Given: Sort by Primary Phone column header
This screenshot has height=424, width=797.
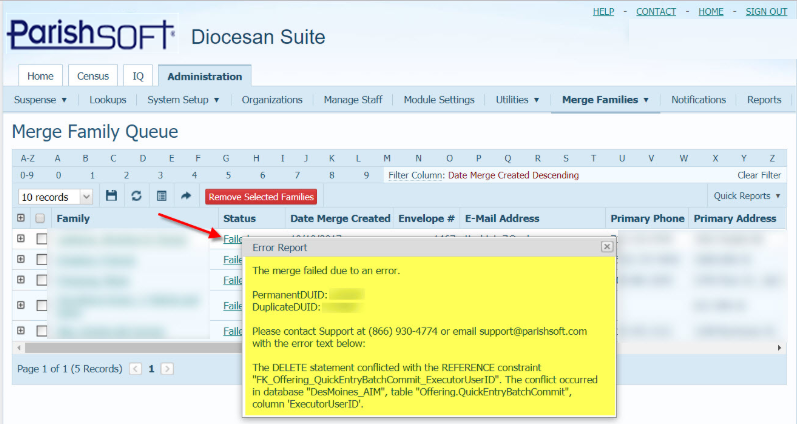Looking at the screenshot, I should tap(647, 218).
